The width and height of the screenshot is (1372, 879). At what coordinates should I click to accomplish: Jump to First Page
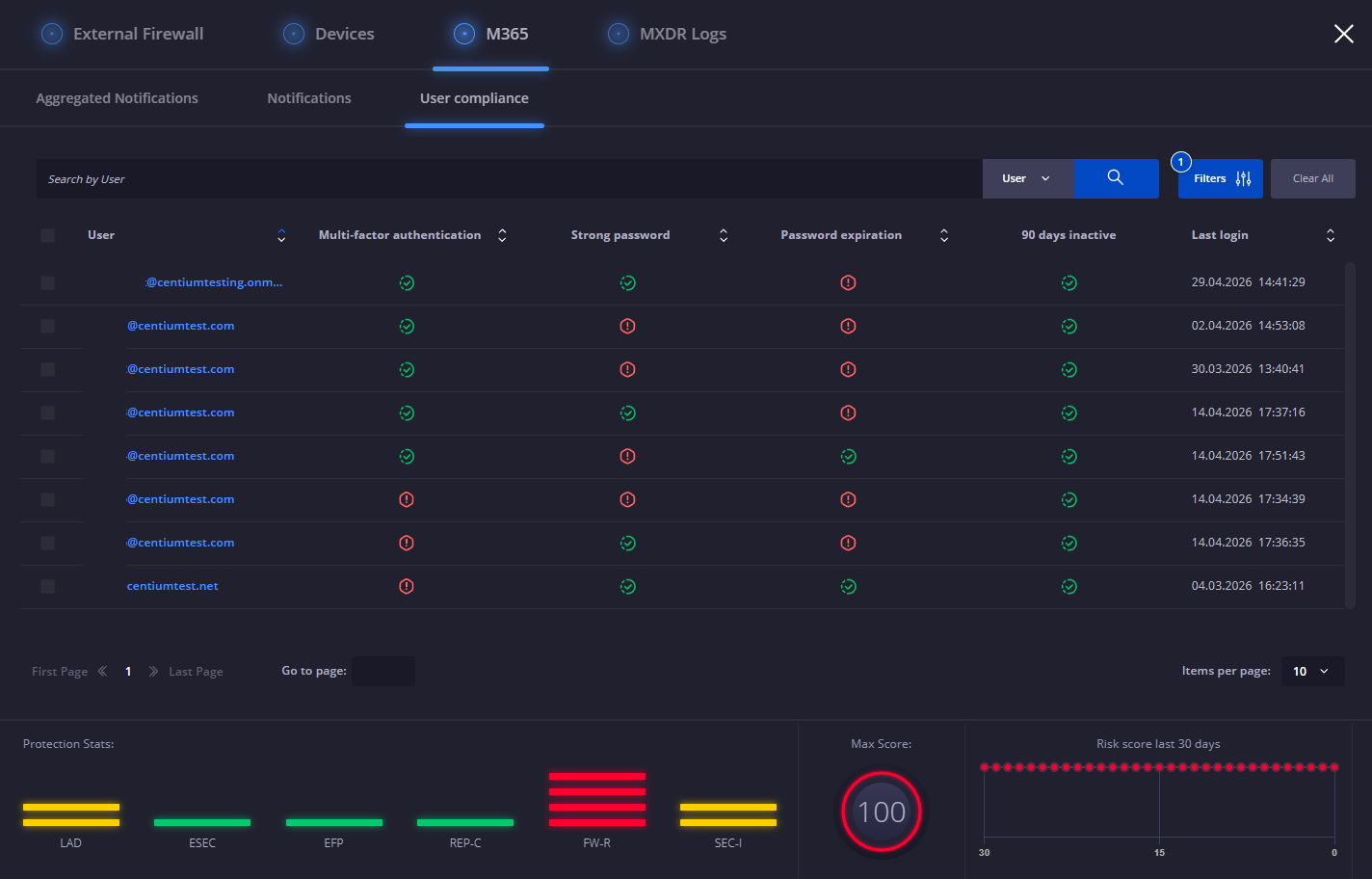coord(60,672)
